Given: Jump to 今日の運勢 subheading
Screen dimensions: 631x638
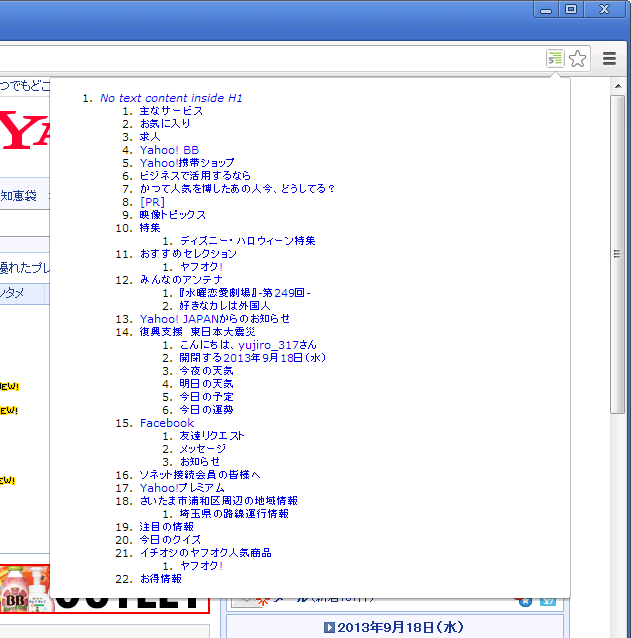Looking at the screenshot, I should [206, 410].
